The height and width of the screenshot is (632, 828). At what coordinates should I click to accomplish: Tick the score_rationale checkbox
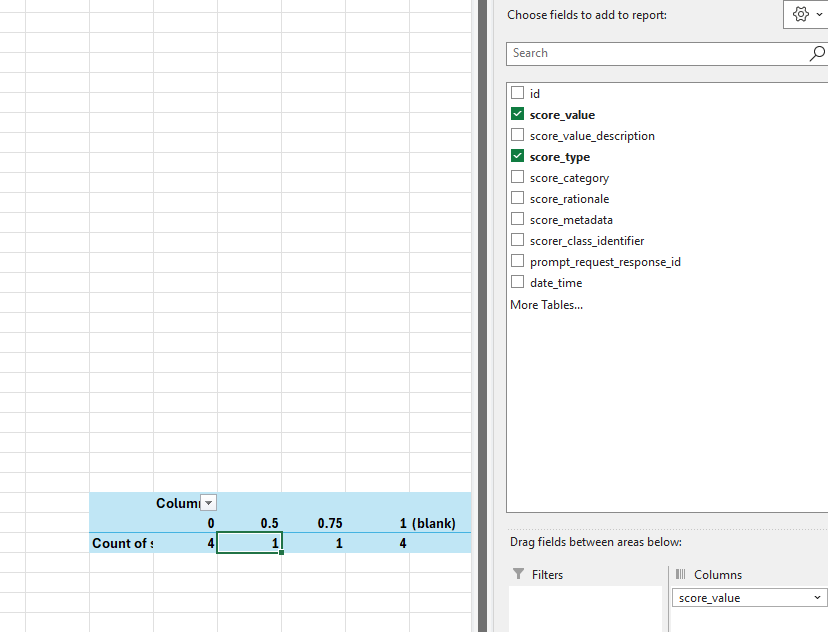point(517,198)
